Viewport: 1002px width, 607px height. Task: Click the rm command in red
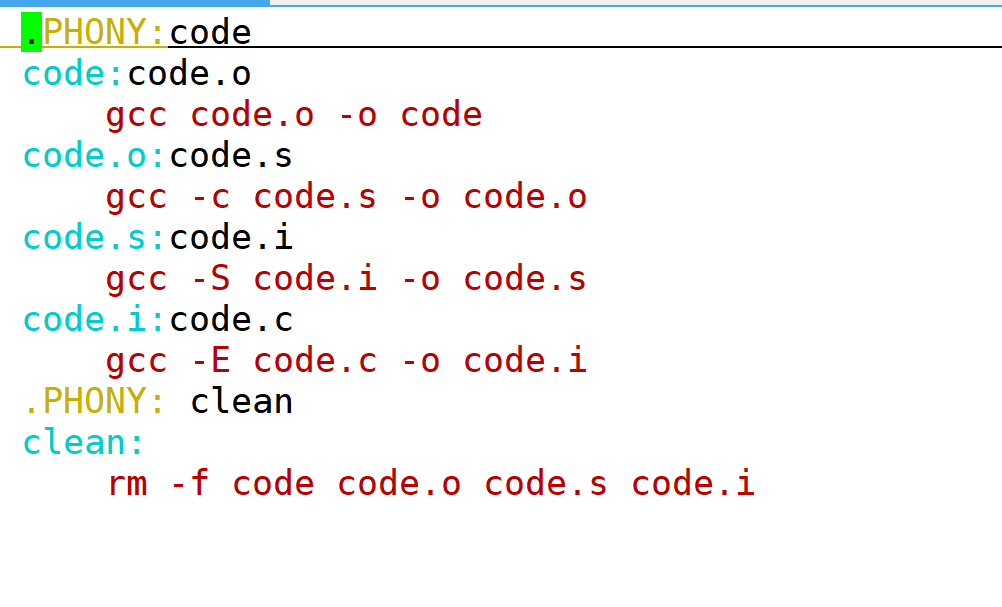click(127, 484)
